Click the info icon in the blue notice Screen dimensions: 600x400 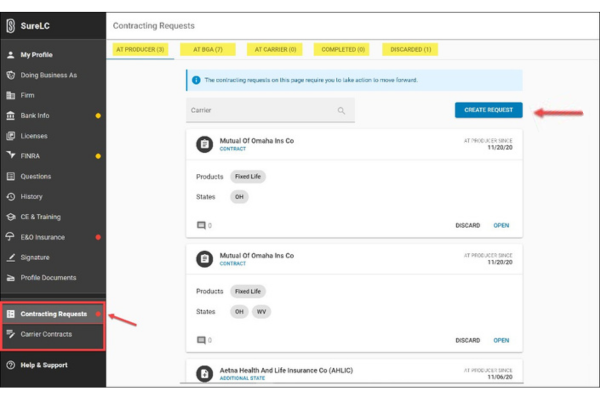196,80
